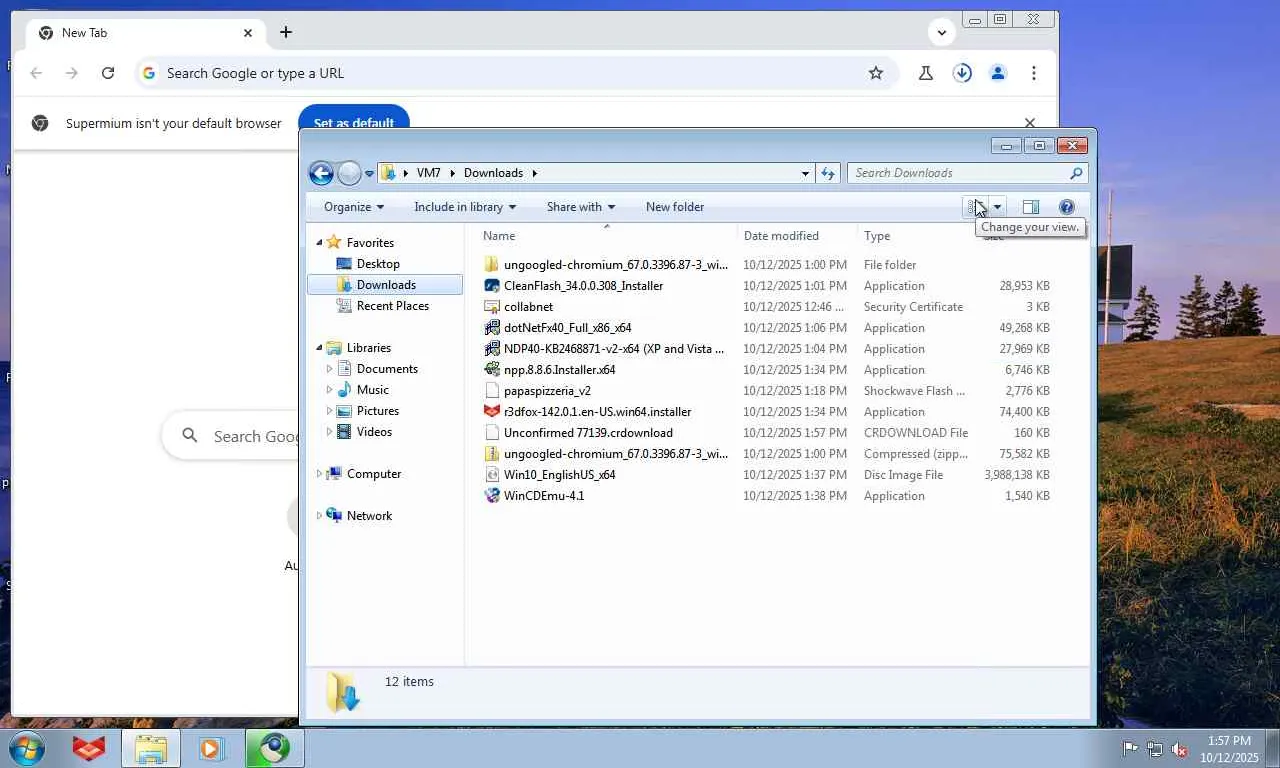The height and width of the screenshot is (768, 1280).
Task: Select the Windows Explorer taskbar icon
Action: [151, 748]
